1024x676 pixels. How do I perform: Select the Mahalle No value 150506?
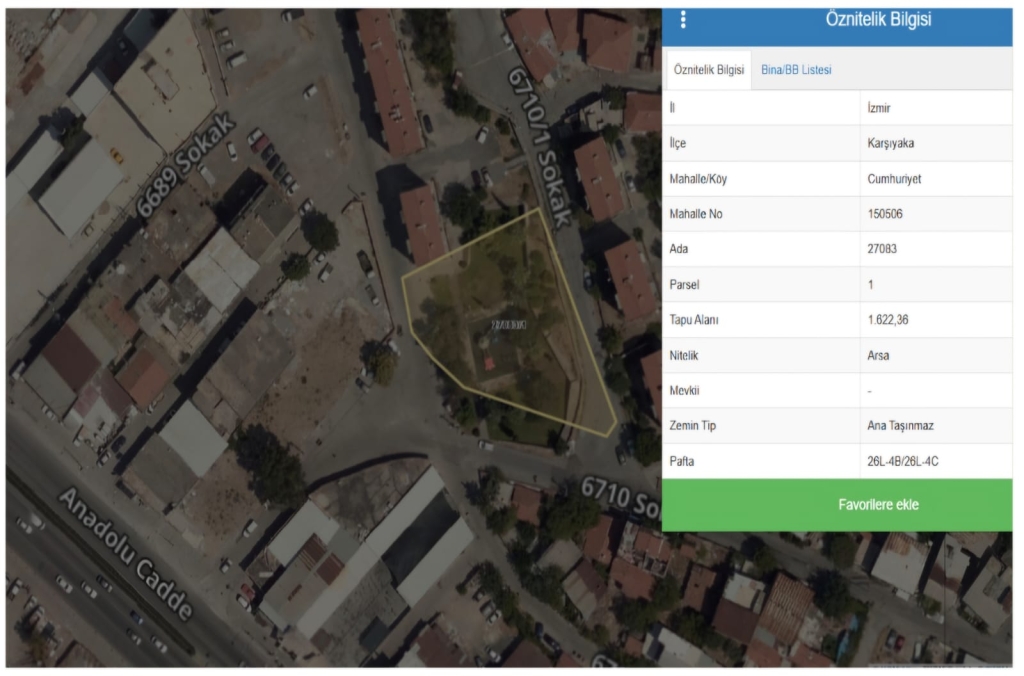pyautogui.click(x=888, y=215)
